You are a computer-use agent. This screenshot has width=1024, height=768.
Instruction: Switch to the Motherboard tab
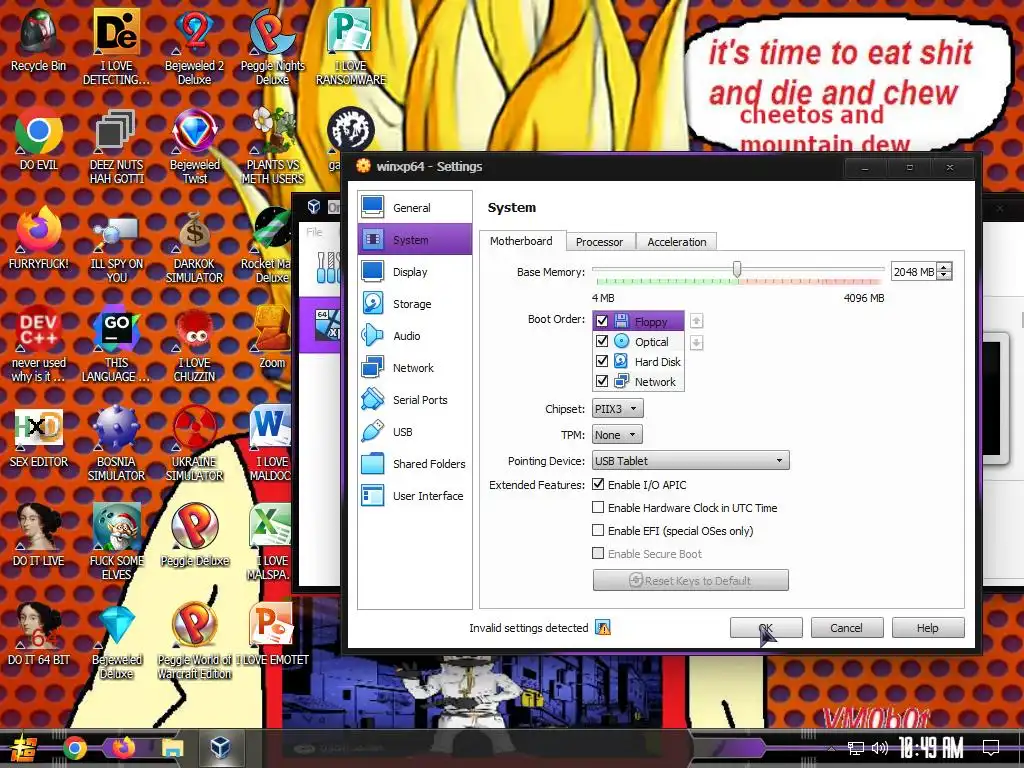pyautogui.click(x=521, y=241)
